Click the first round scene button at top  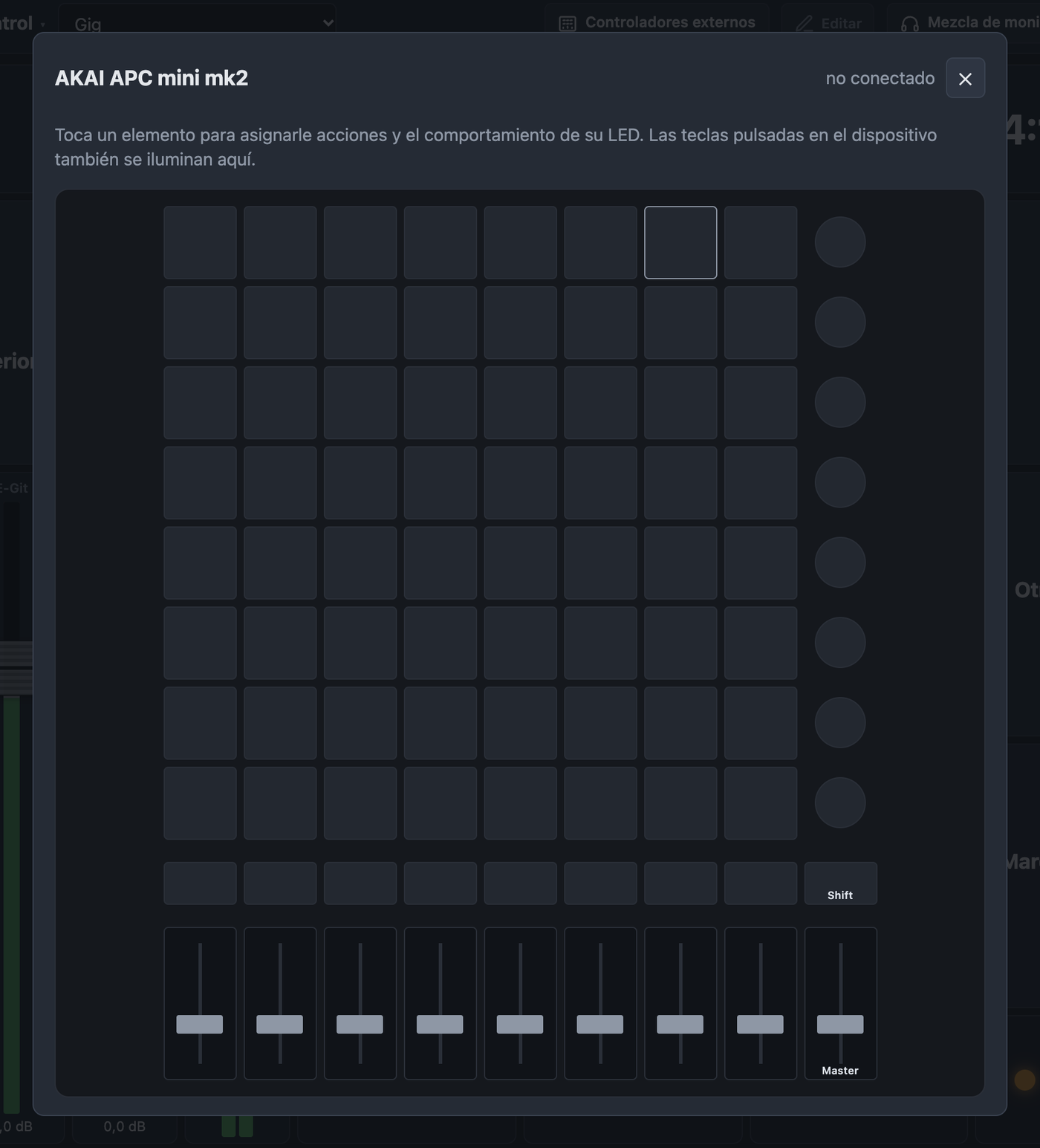pyautogui.click(x=840, y=242)
